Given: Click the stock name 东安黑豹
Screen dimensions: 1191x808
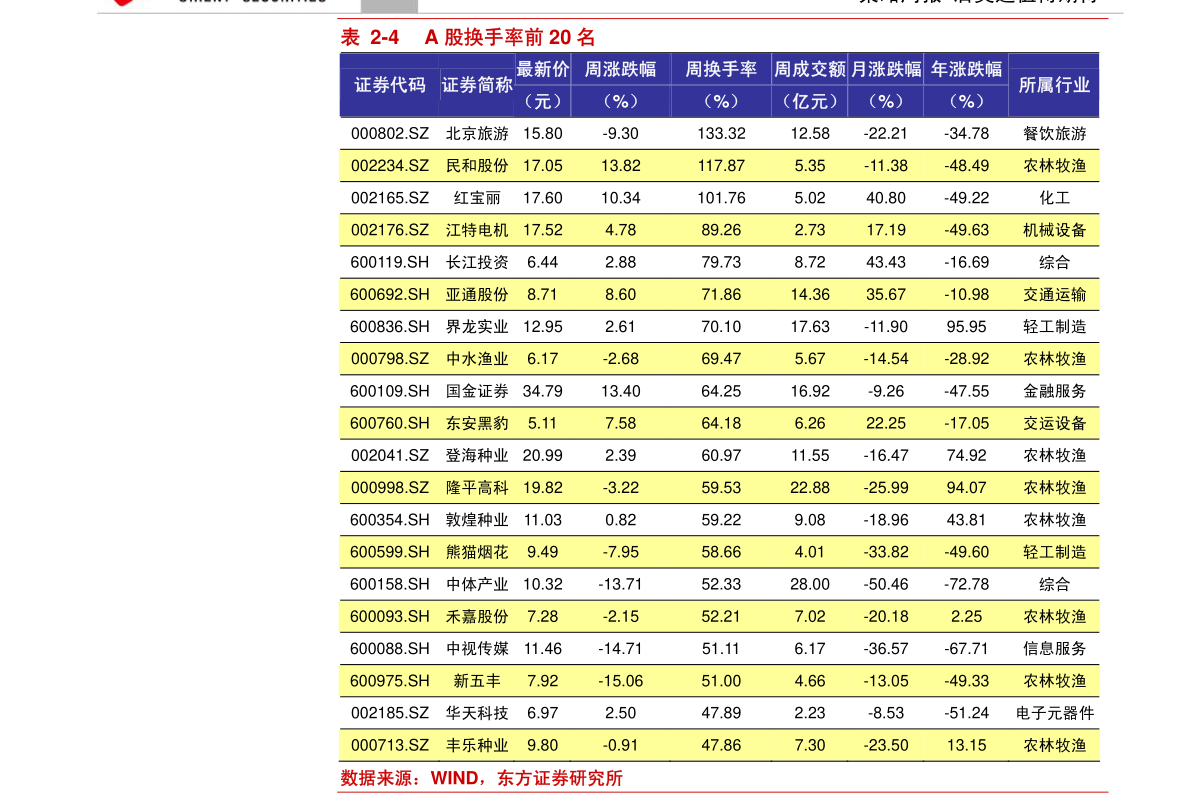Looking at the screenshot, I should pyautogui.click(x=477, y=423).
